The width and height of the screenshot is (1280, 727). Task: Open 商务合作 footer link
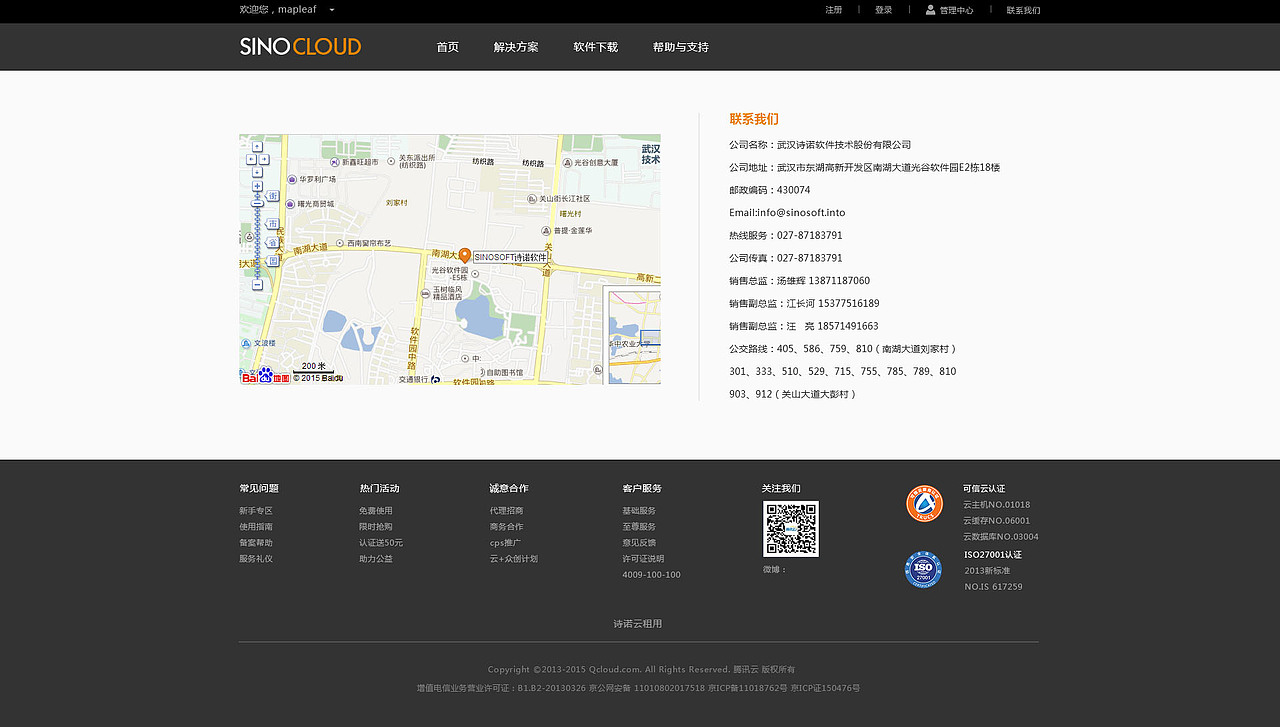[x=506, y=527]
